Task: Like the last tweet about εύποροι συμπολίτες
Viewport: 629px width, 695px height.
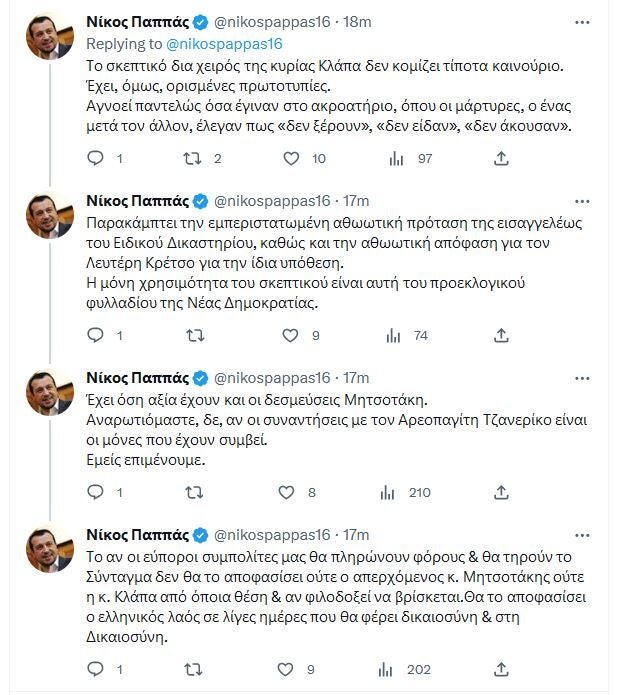Action: (285, 669)
